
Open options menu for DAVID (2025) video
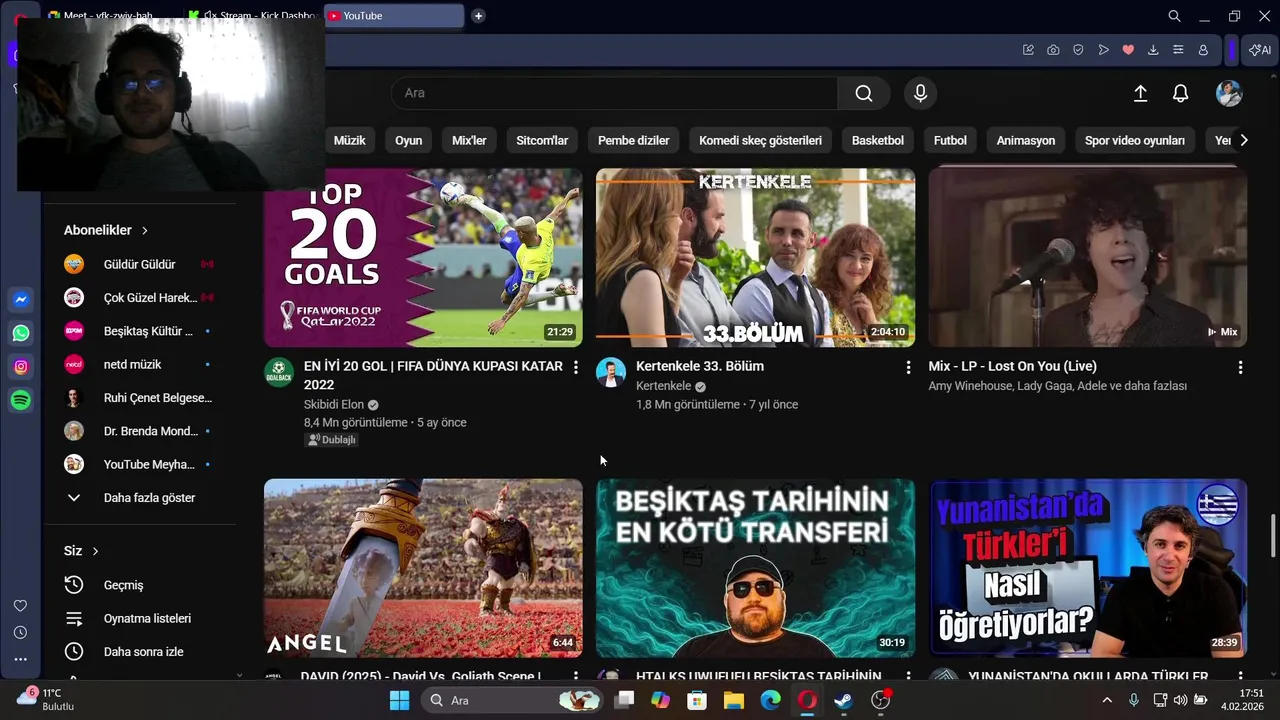(x=575, y=677)
